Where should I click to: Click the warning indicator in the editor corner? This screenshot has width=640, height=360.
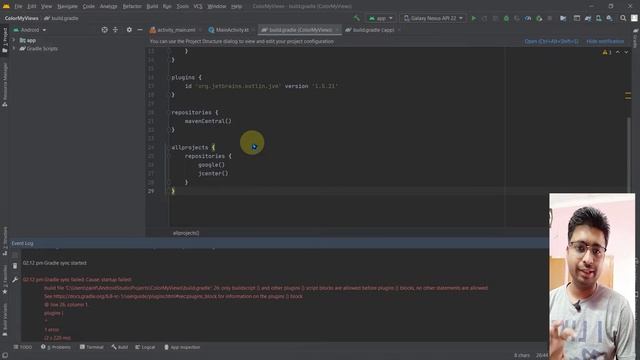tap(607, 52)
